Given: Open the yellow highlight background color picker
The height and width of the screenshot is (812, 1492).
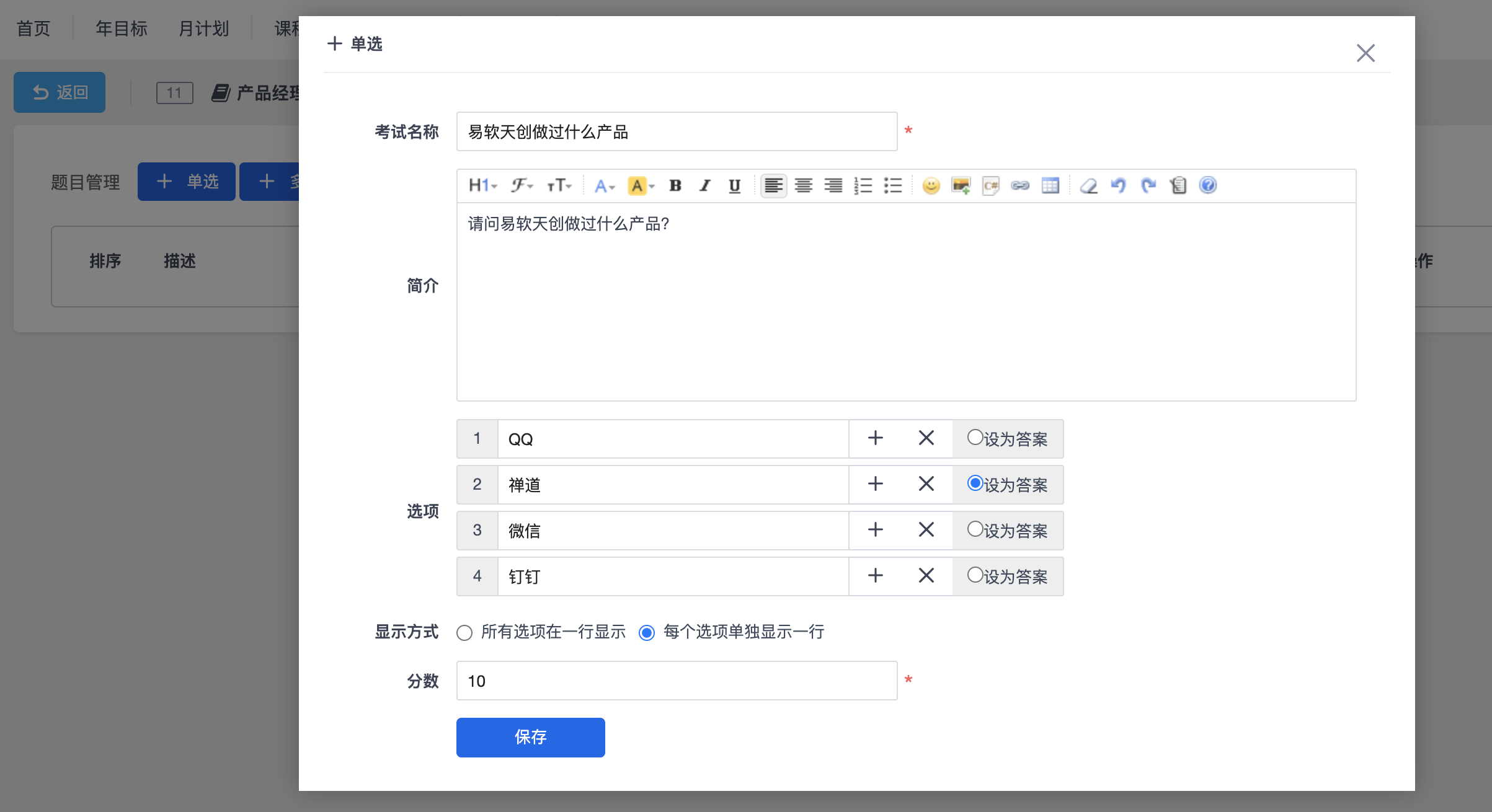Looking at the screenshot, I should pos(641,185).
